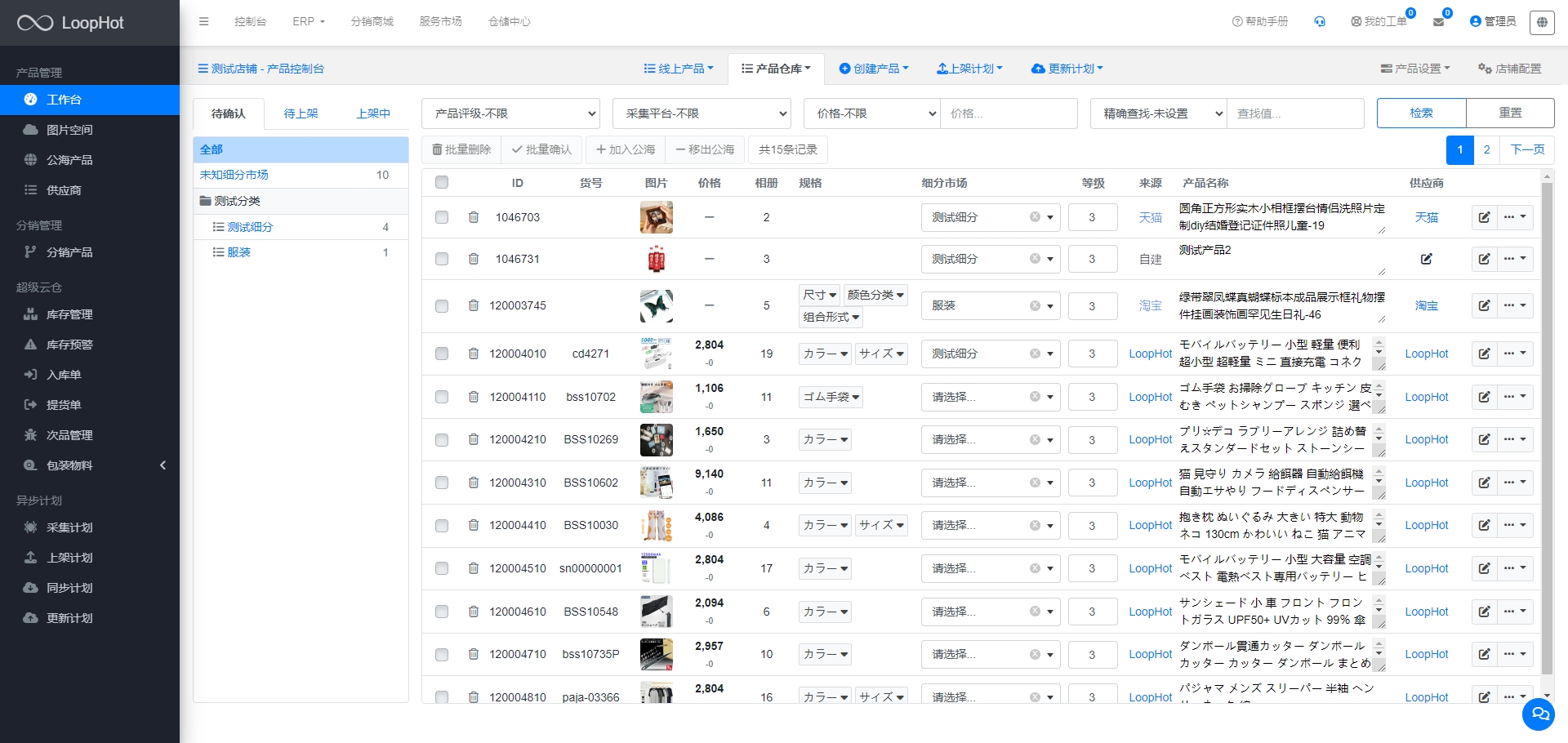Switch to the 待上架 tab
This screenshot has height=743, width=1568.
(301, 113)
